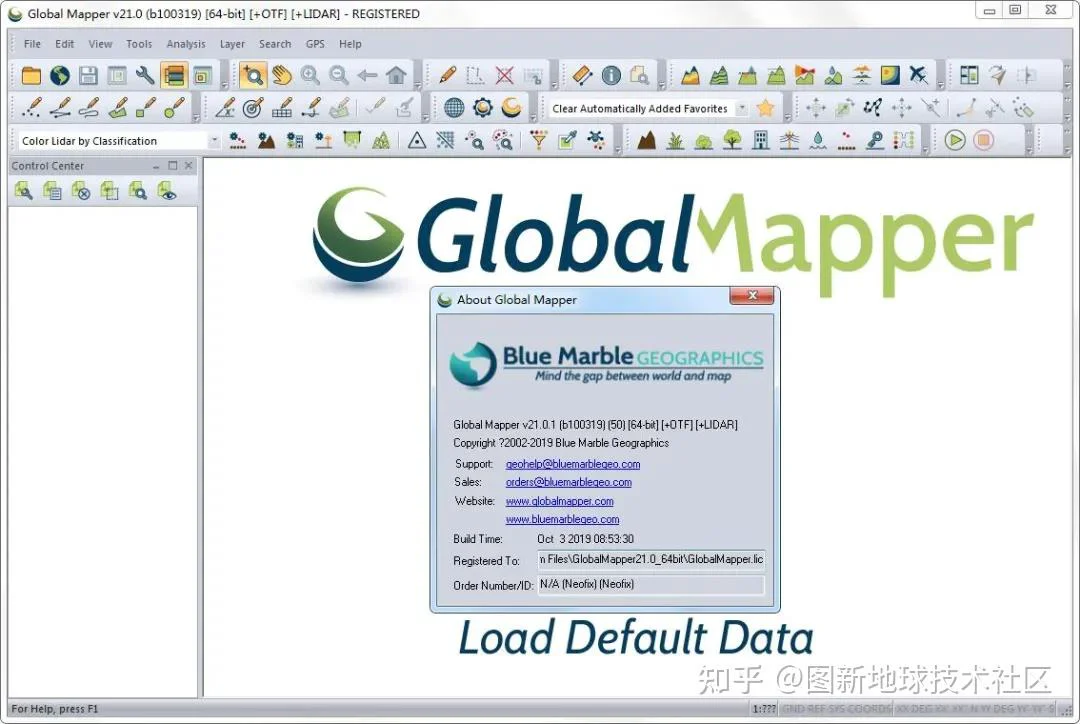1080x724 pixels.
Task: Select the create point features tool
Action: (31, 108)
